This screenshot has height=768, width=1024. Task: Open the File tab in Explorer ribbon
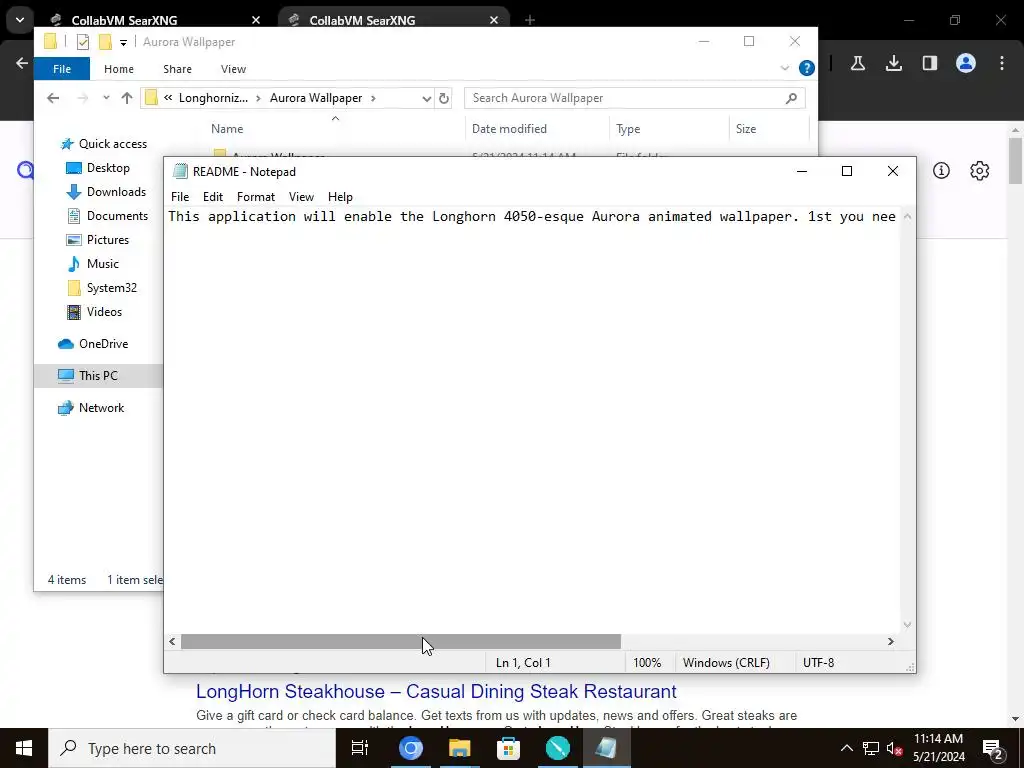(x=62, y=69)
